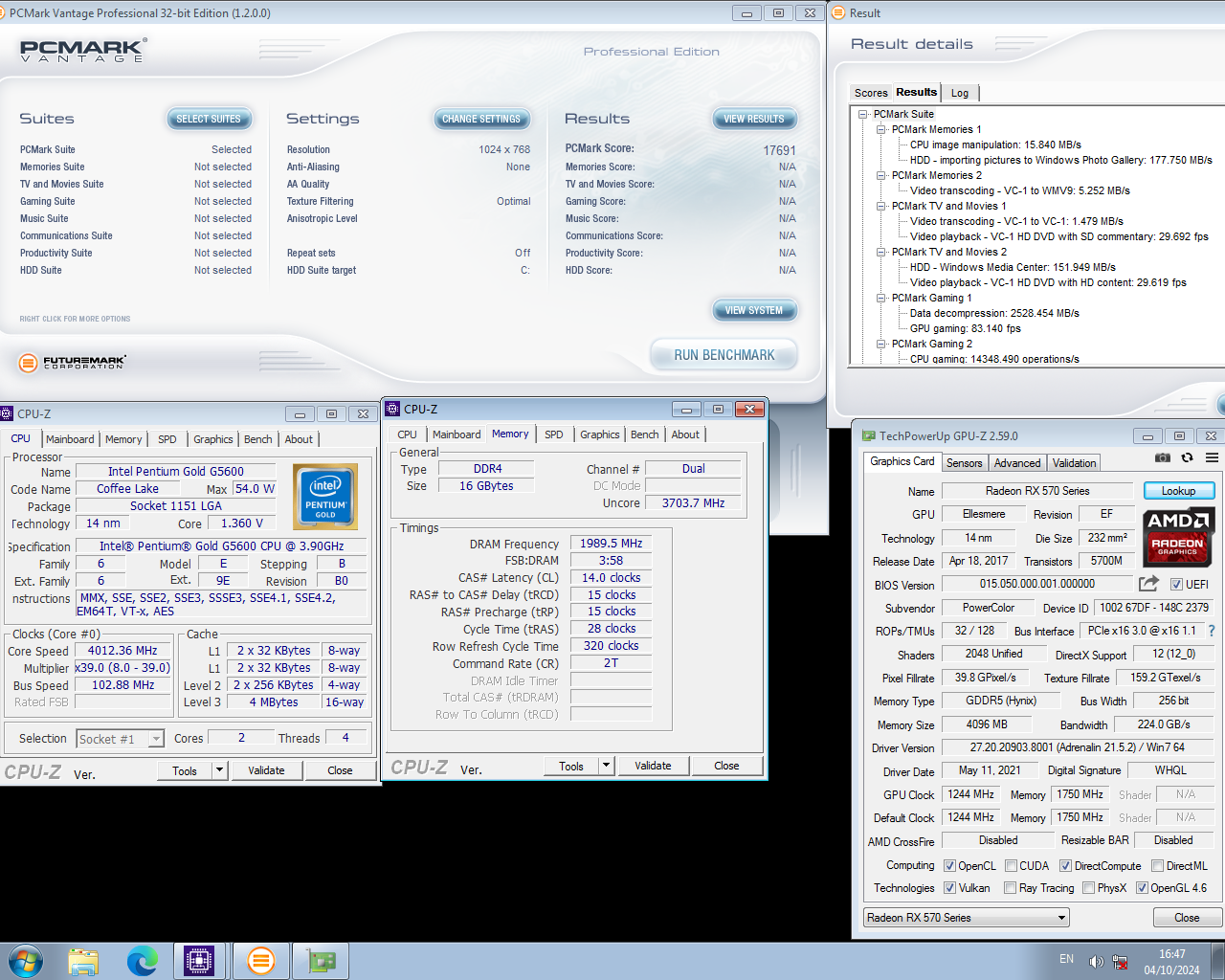Click the CHANGE SETTINGS button
Viewport: 1225px width, 980px height.
click(481, 119)
